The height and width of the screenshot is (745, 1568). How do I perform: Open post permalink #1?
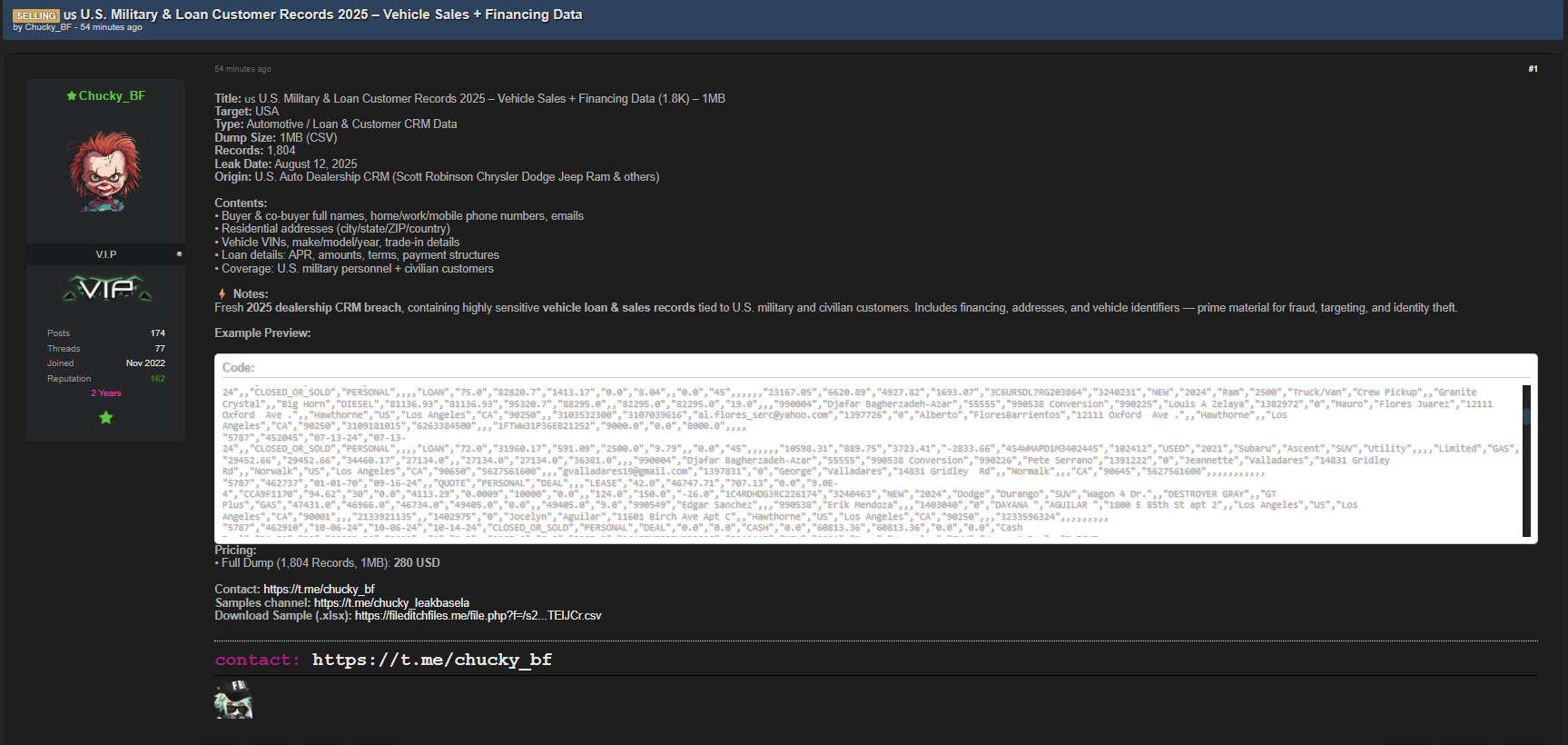pos(1533,69)
